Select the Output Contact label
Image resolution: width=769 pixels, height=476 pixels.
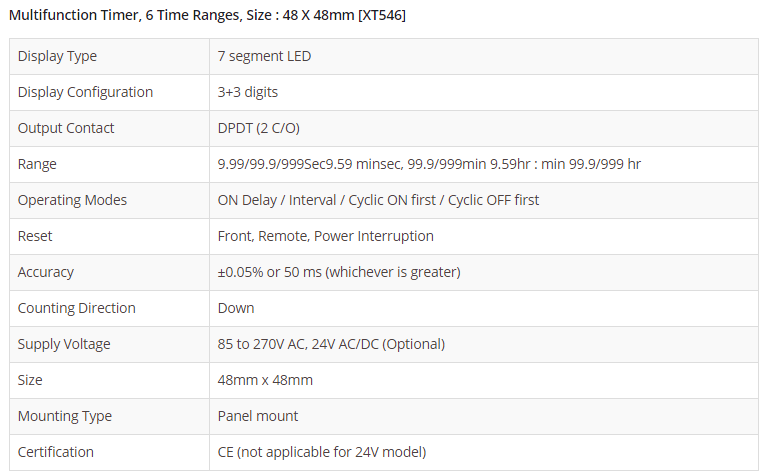pyautogui.click(x=66, y=128)
